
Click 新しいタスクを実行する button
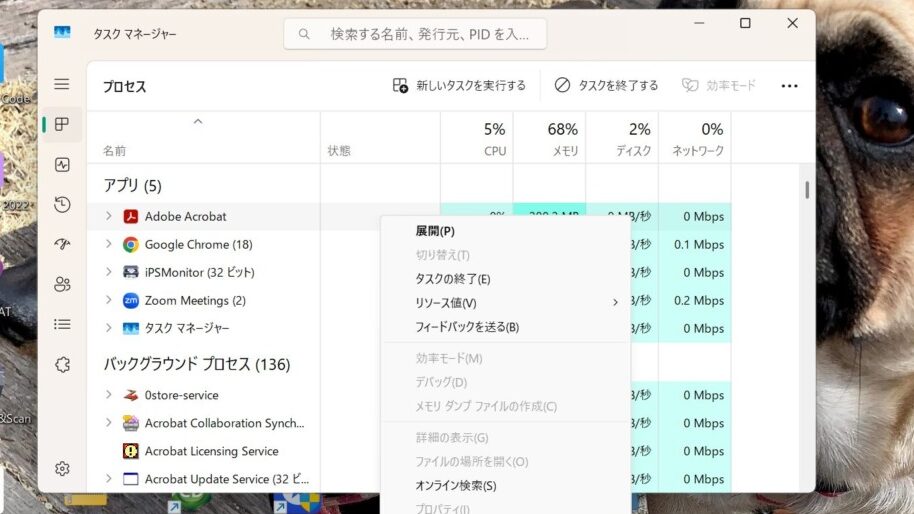point(459,86)
